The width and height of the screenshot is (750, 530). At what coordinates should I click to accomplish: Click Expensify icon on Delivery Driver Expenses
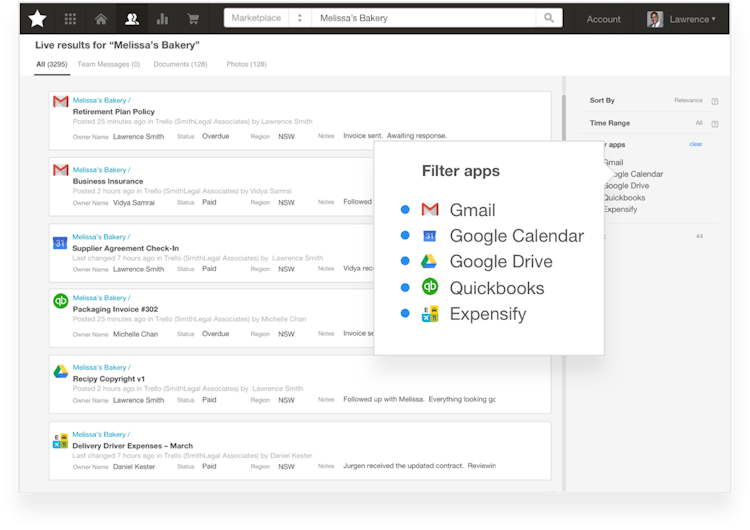coord(60,441)
